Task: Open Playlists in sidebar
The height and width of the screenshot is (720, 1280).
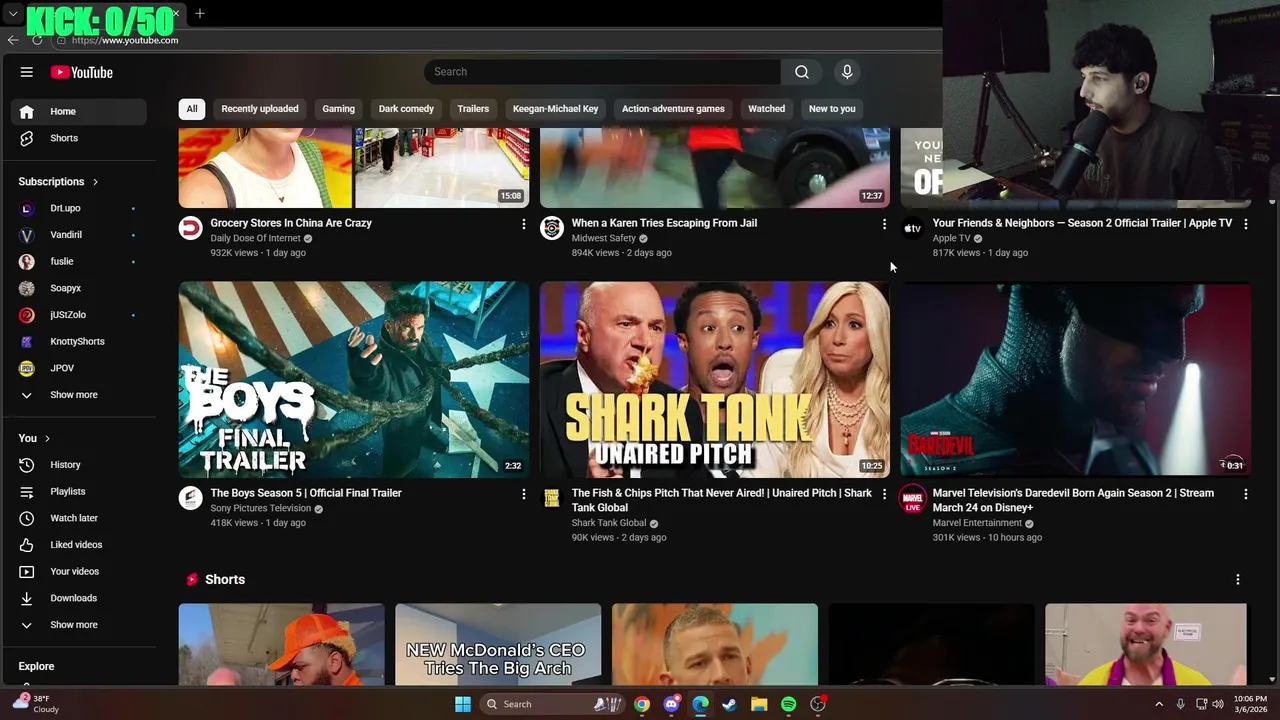Action: (x=80, y=492)
